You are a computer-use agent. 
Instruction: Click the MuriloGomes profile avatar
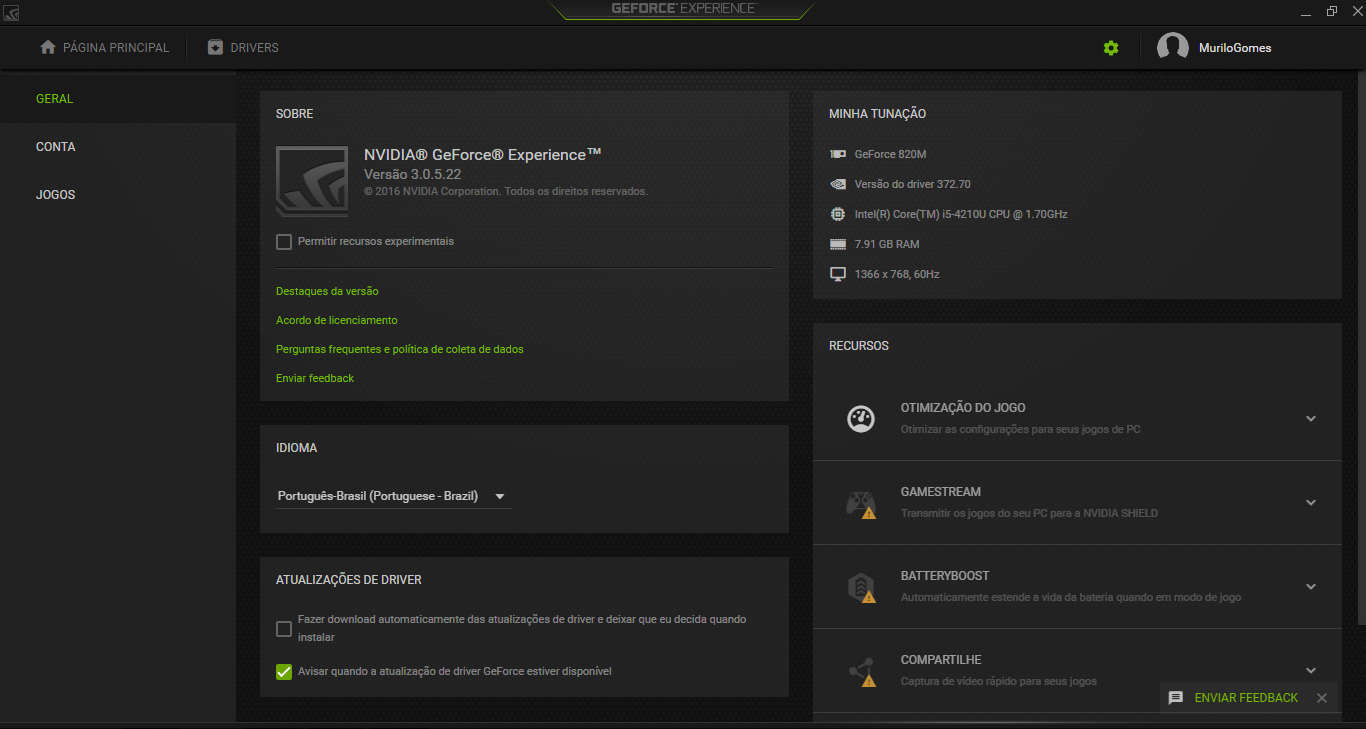(x=1173, y=47)
